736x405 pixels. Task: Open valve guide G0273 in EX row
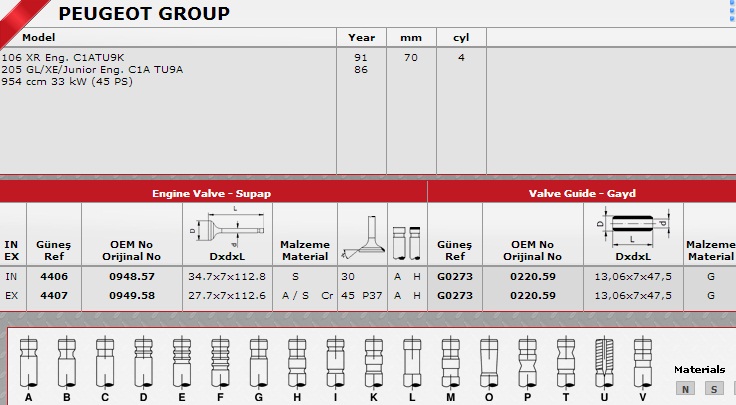[455, 296]
